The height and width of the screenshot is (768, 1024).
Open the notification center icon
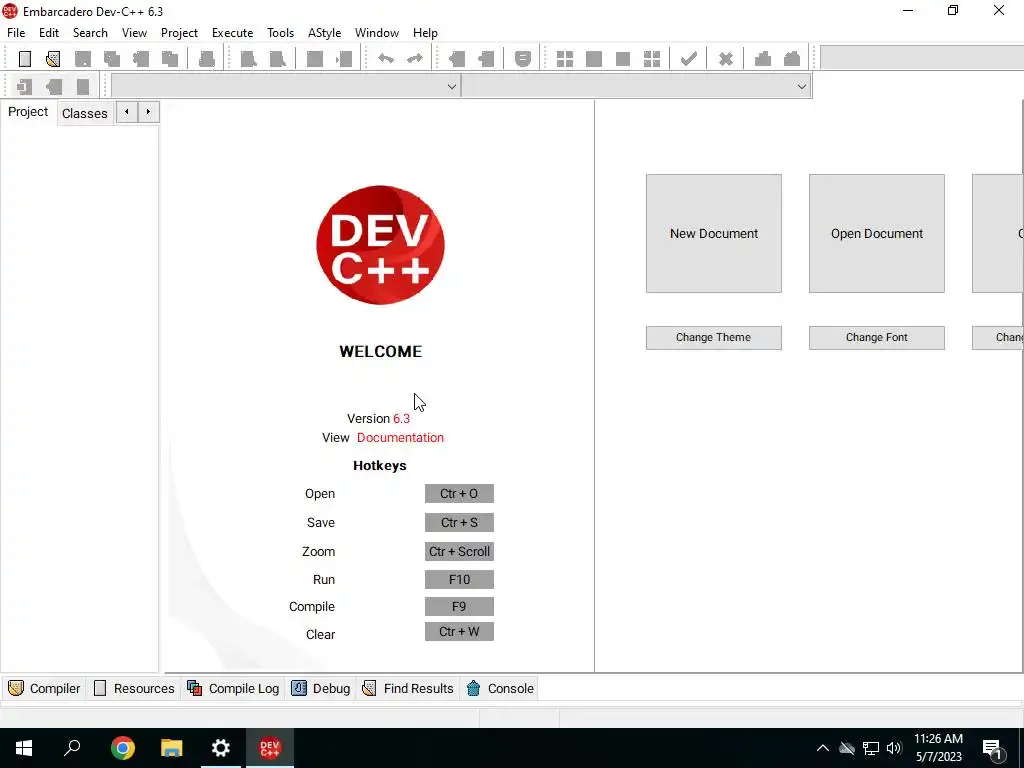[993, 748]
